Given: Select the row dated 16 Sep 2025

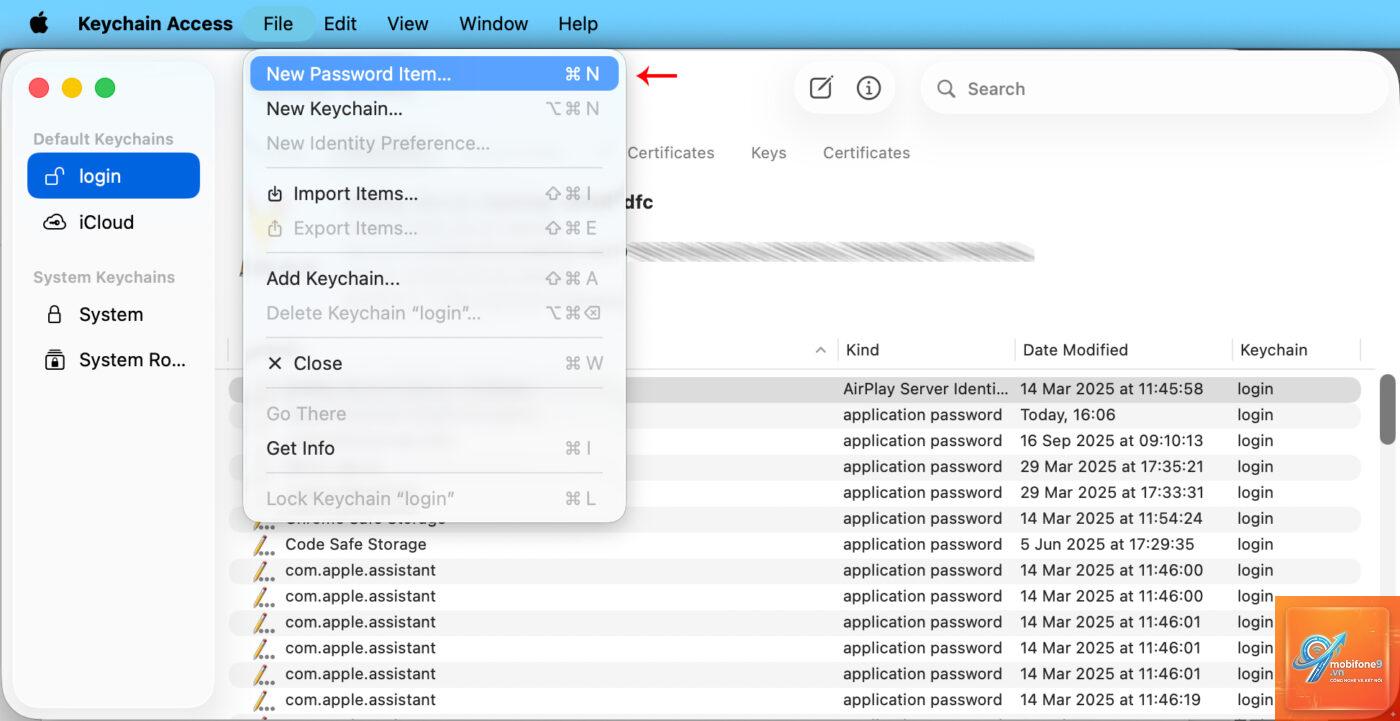Looking at the screenshot, I should [795, 441].
